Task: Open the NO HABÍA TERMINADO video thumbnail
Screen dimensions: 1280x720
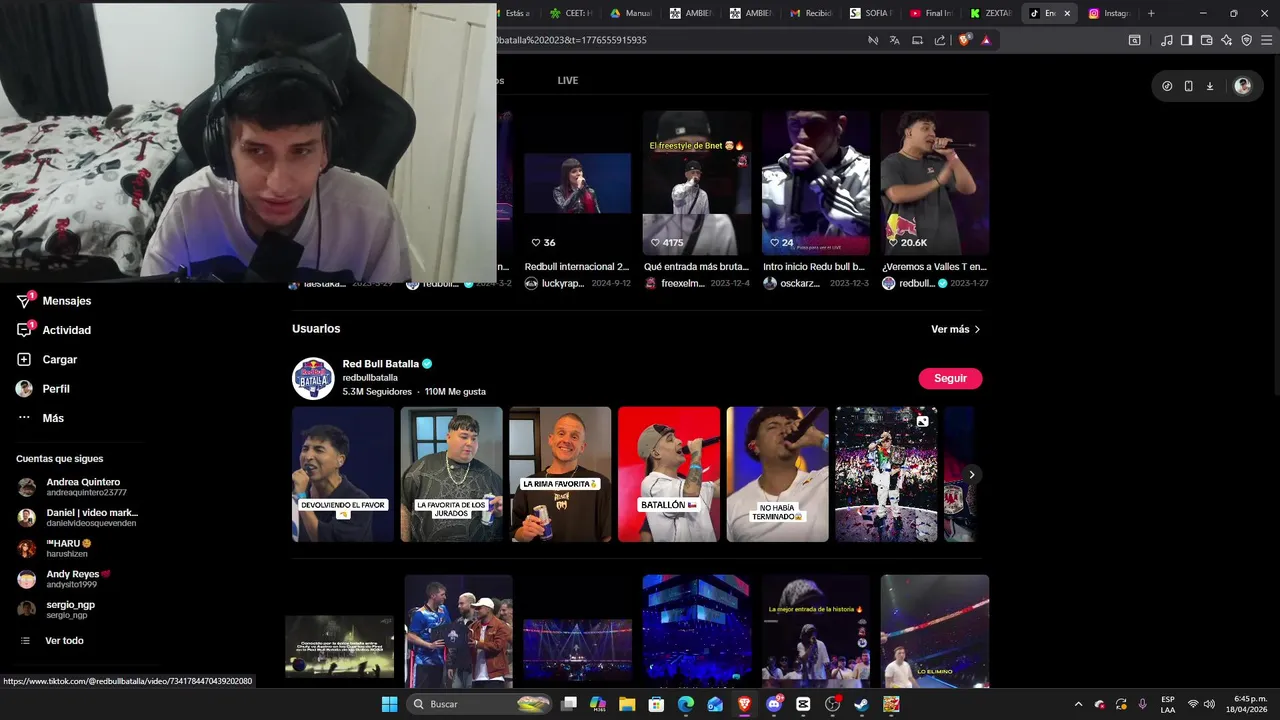Action: tap(777, 474)
